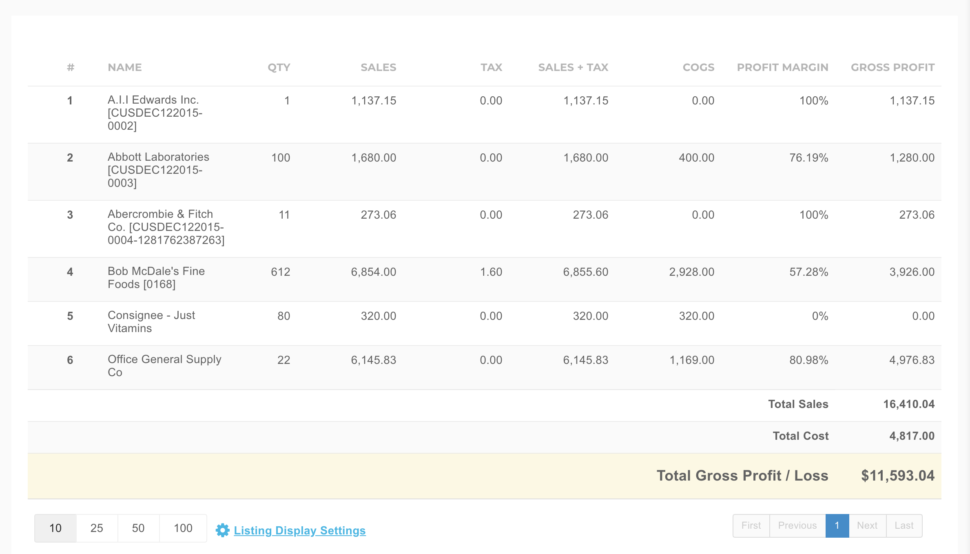Viewport: 970px width, 554px height.
Task: Click the 4,976.83 gross profit value
Action: [912, 360]
